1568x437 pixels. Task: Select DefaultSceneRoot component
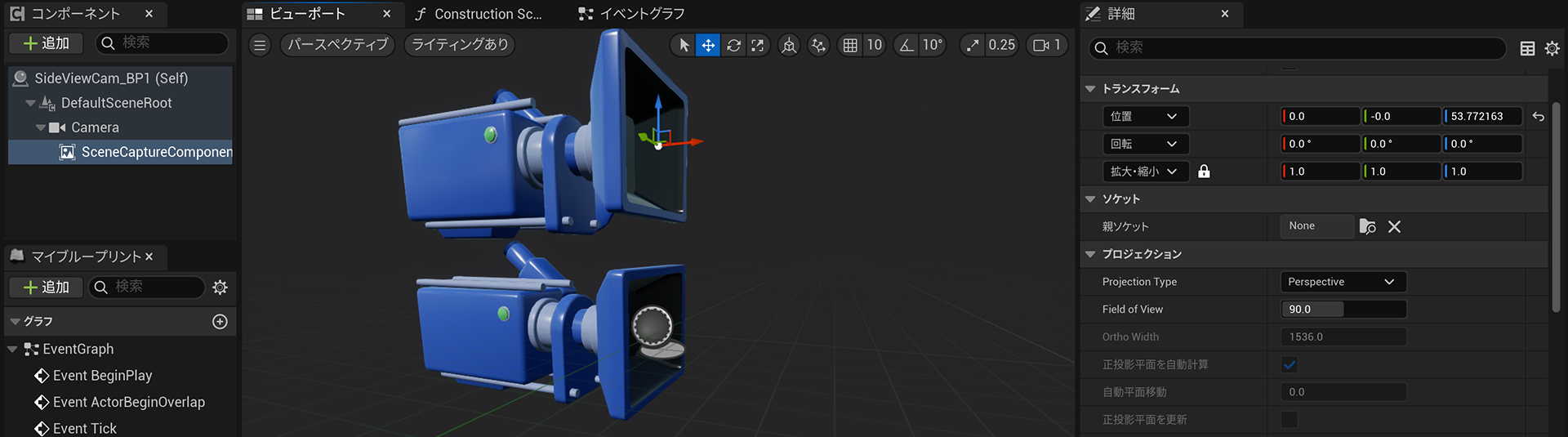click(120, 103)
